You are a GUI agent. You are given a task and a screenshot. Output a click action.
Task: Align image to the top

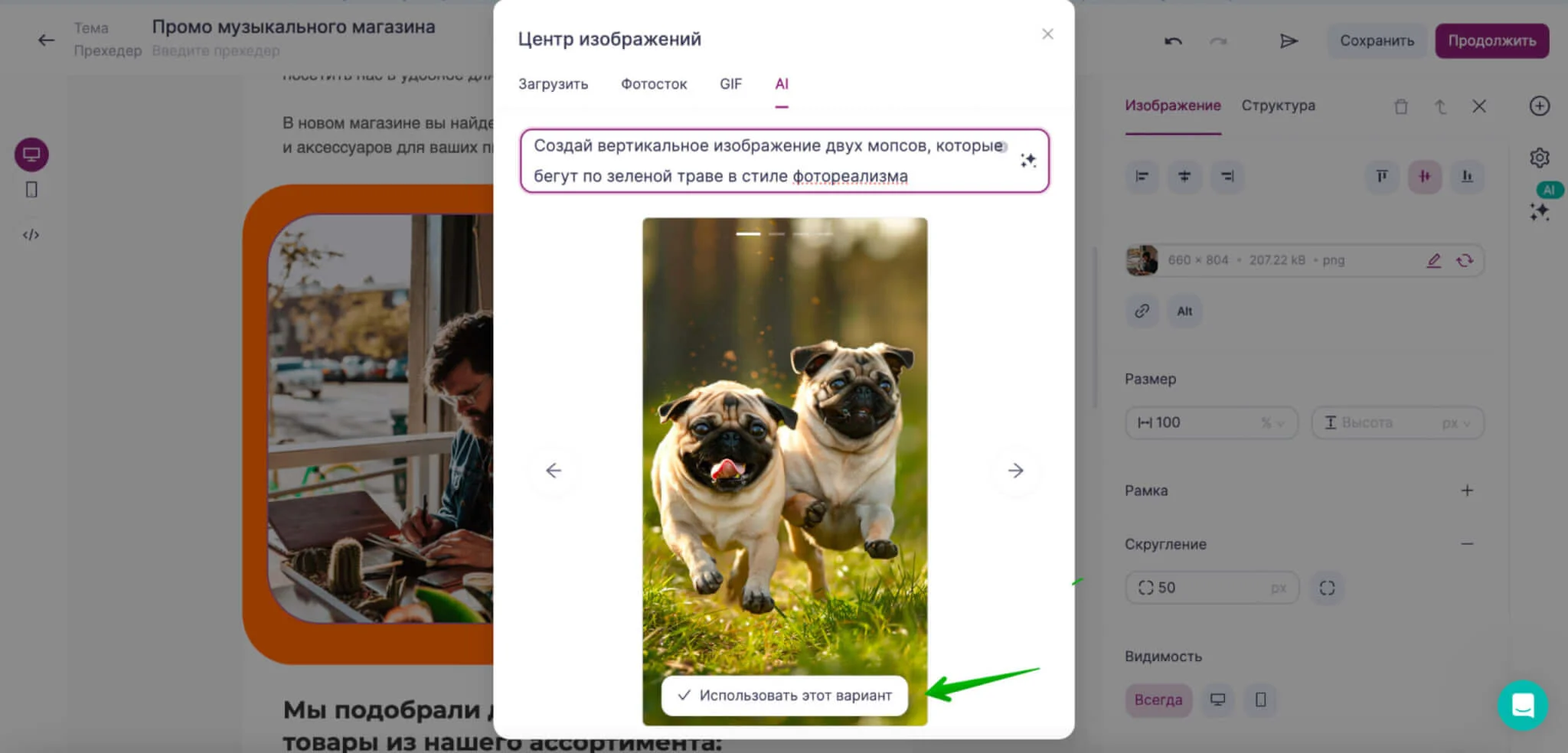[1382, 177]
